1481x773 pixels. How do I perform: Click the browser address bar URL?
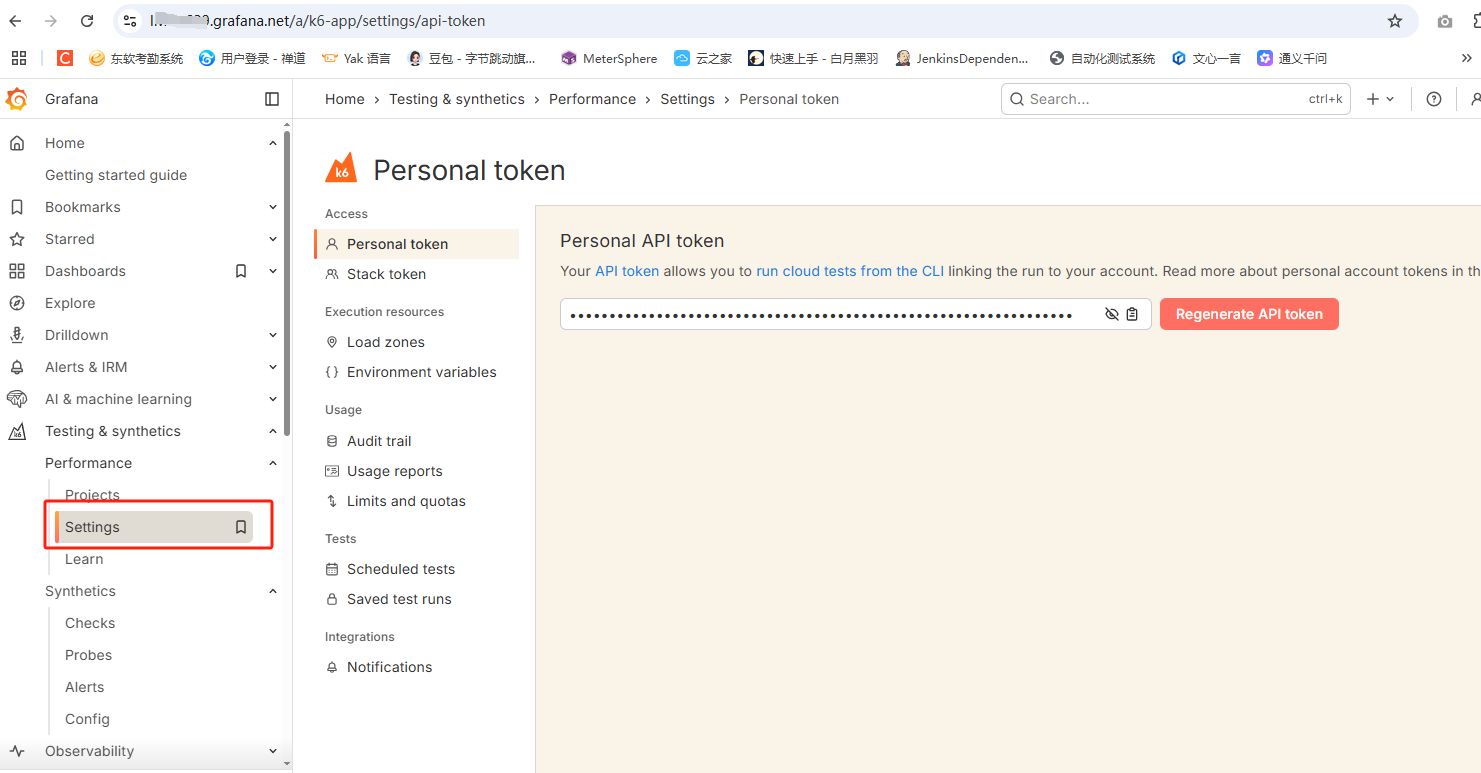[318, 21]
